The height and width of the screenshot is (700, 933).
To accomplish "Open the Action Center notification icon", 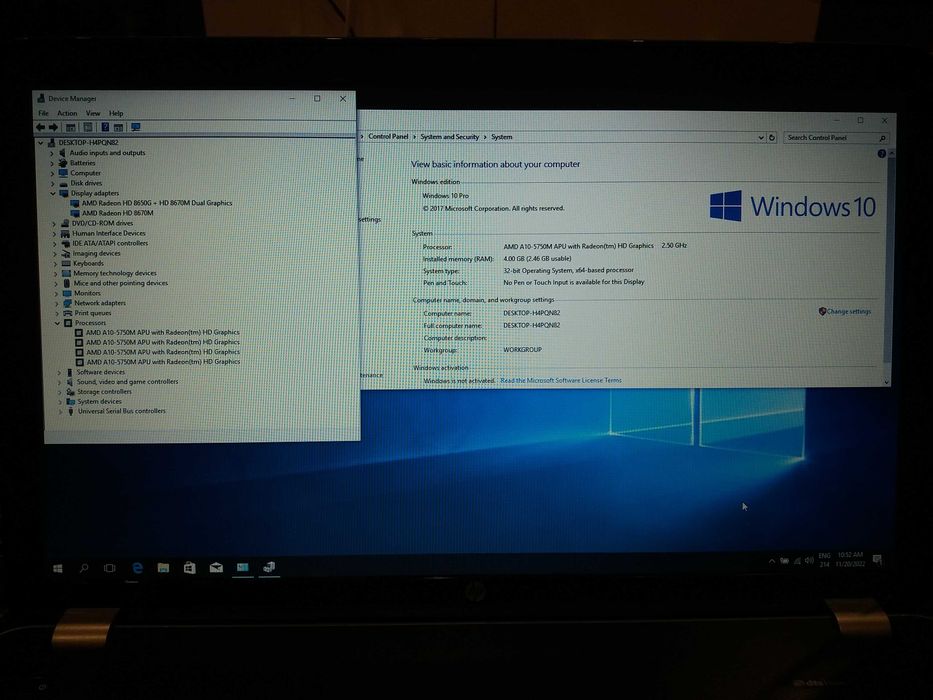I will coord(876,559).
